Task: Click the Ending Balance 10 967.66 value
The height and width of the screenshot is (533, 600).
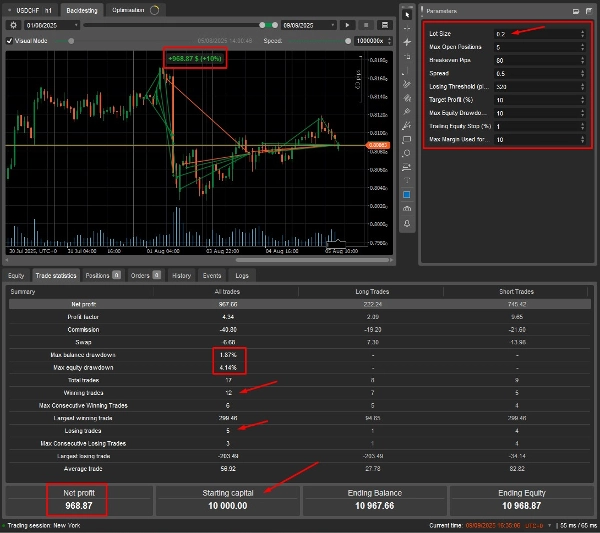Action: (374, 506)
